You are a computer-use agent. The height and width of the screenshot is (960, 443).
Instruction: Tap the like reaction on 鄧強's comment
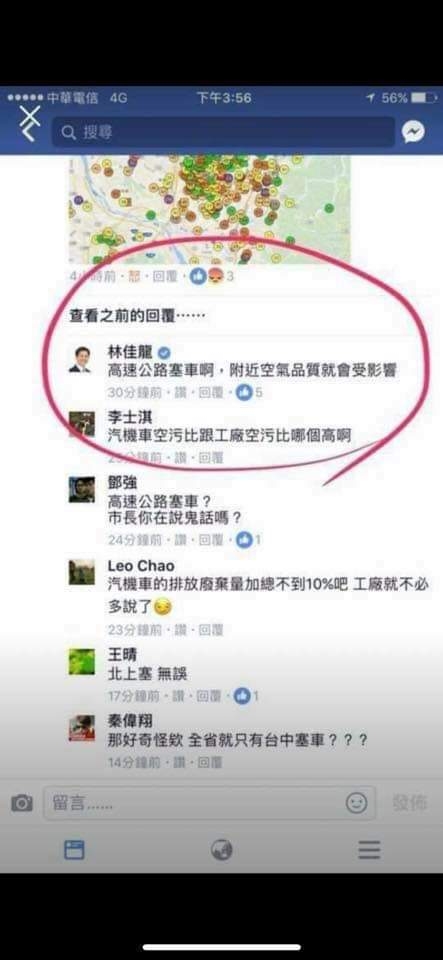coord(248,540)
